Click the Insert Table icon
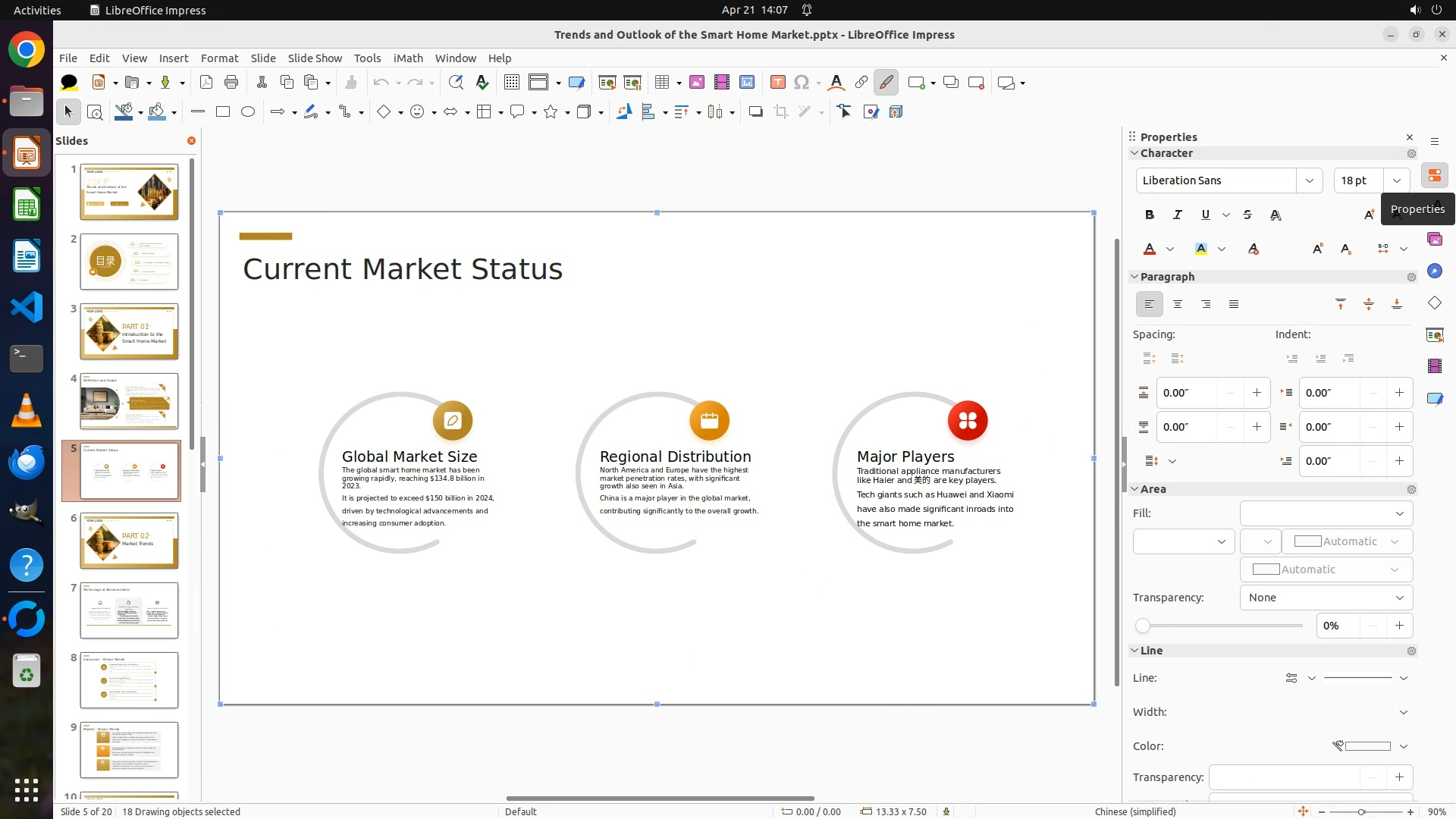This screenshot has height=819, width=1456. pos(662,83)
